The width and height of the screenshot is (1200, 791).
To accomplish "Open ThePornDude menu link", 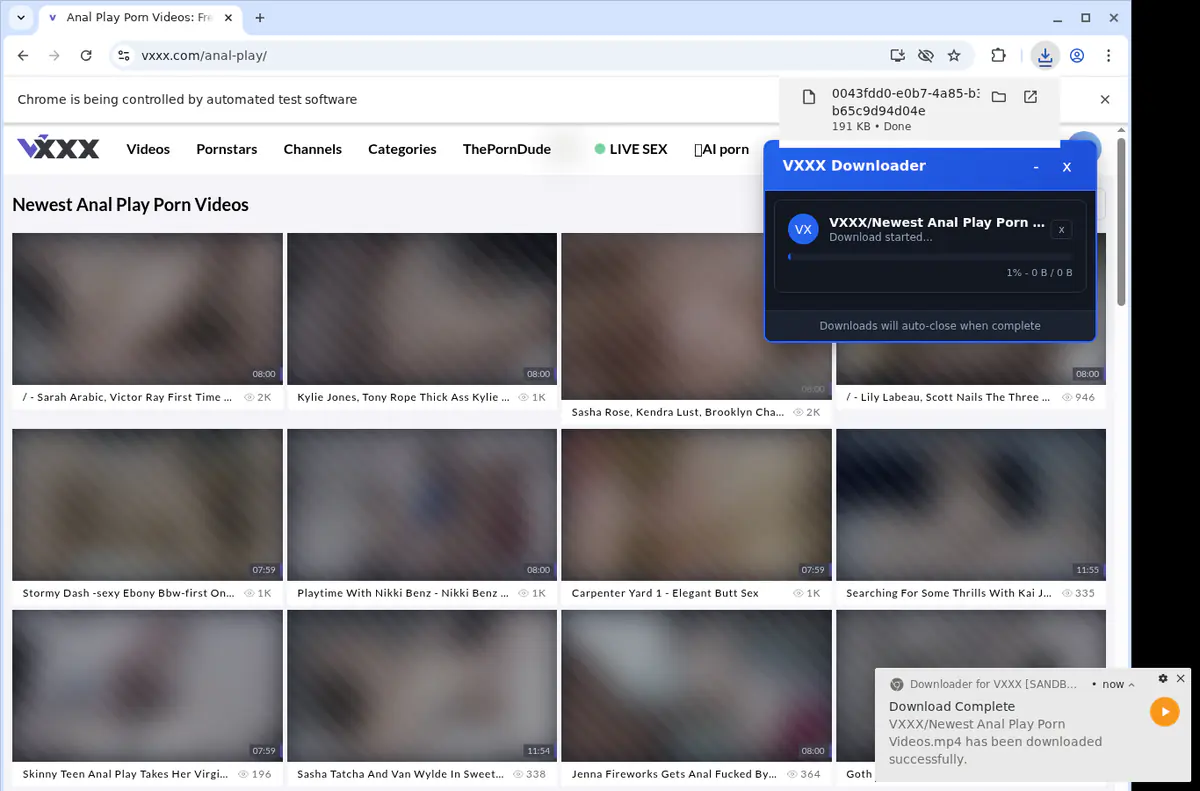I will (507, 149).
